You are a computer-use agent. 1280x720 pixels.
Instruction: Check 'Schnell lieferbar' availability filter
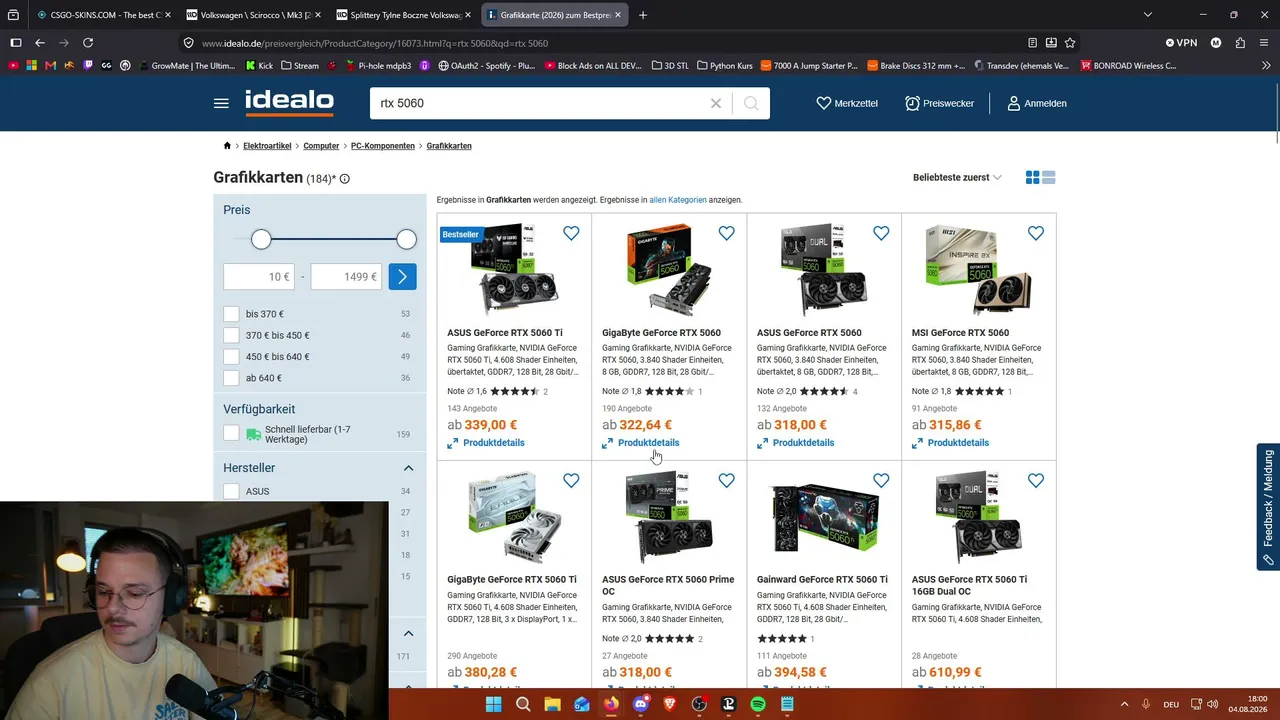[x=231, y=433]
